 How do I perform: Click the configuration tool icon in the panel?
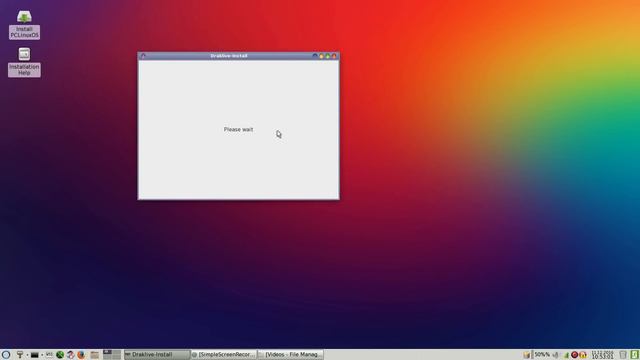pyautogui.click(x=20, y=354)
